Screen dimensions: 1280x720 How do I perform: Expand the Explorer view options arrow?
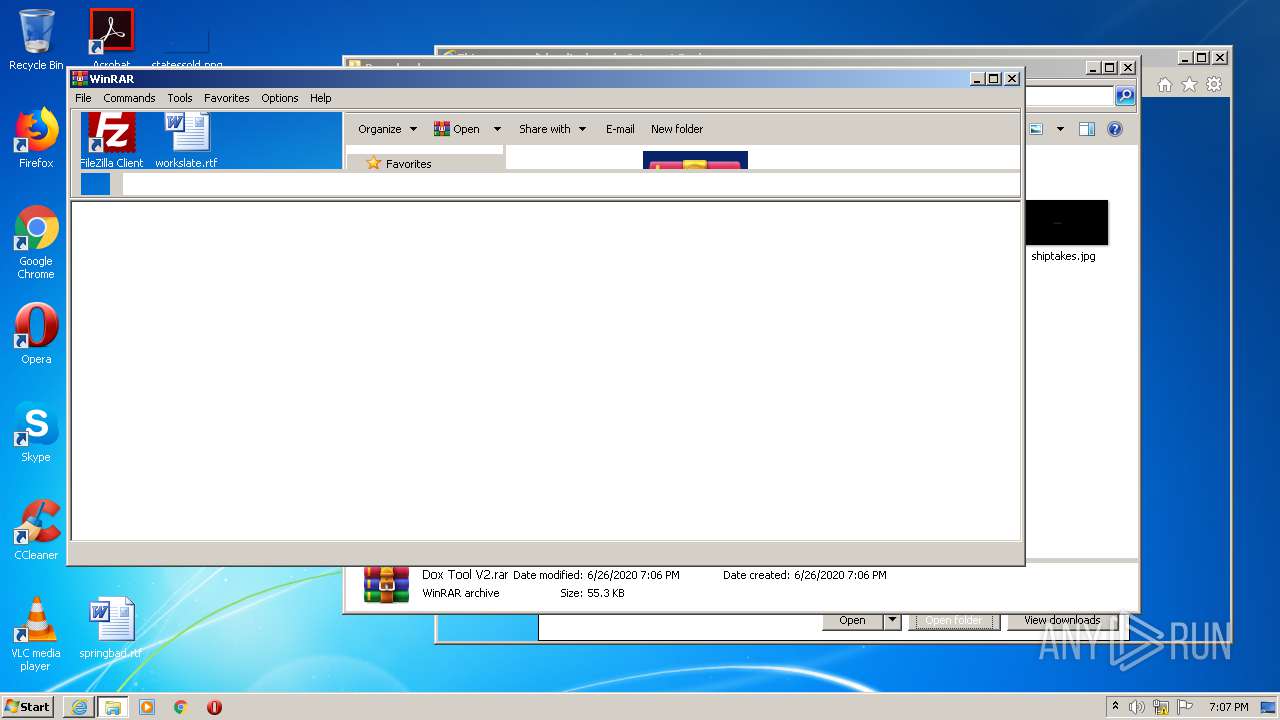[1060, 129]
